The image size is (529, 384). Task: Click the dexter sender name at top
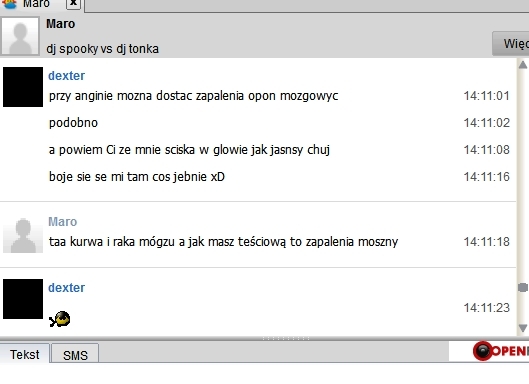(x=66, y=76)
